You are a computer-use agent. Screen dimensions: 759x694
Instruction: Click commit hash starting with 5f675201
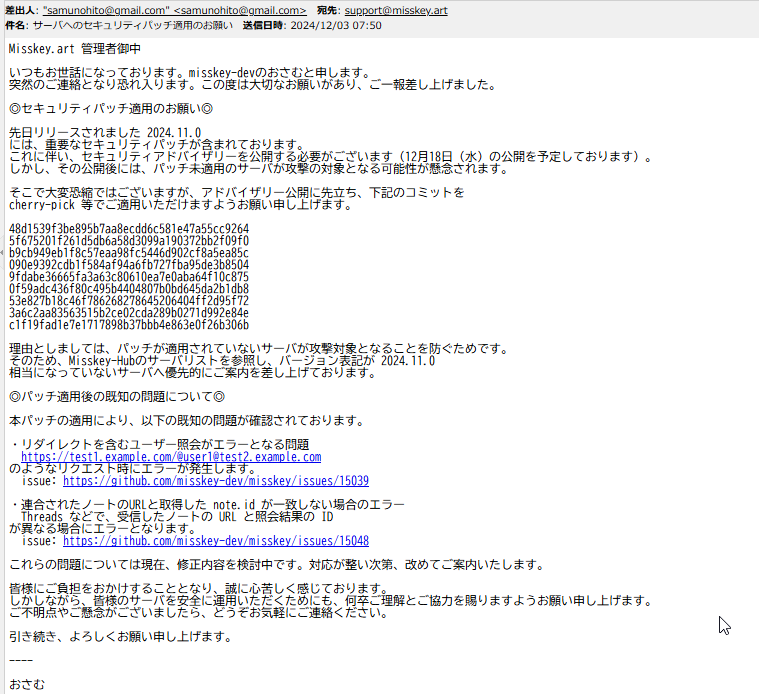(x=129, y=241)
